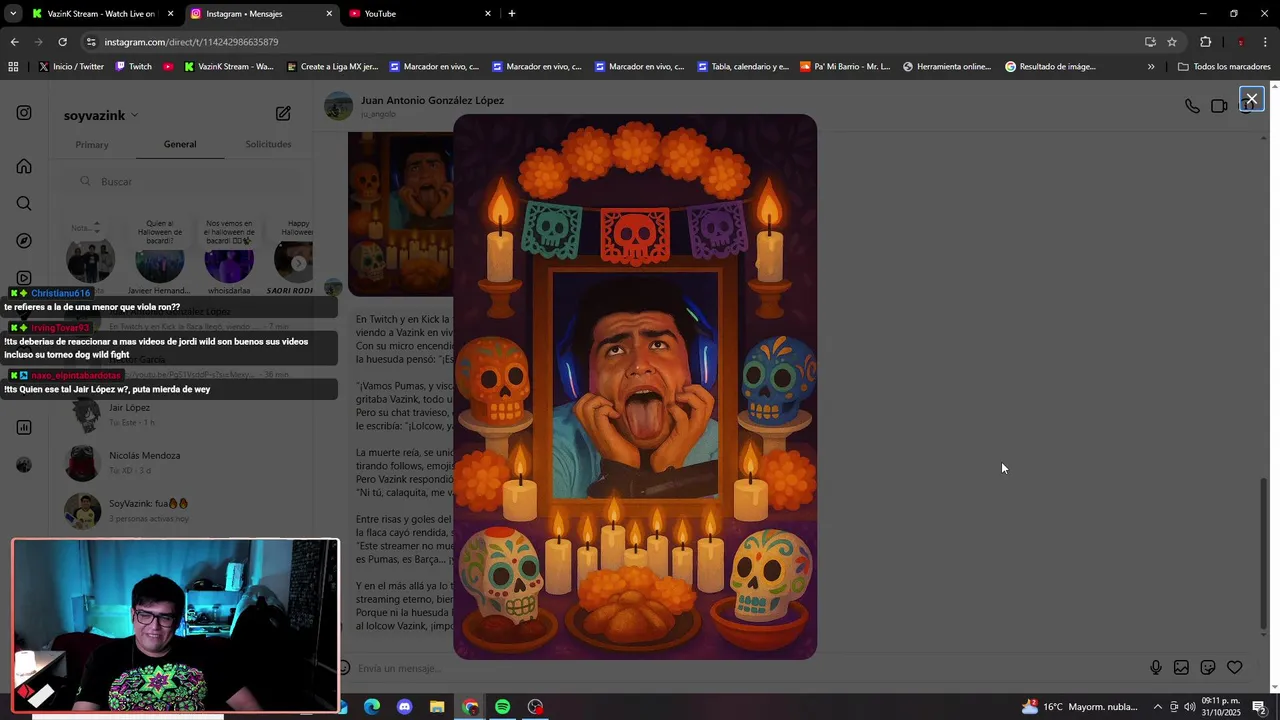Compose a new message with pencil icon
This screenshot has width=1280, height=720.
click(x=283, y=114)
